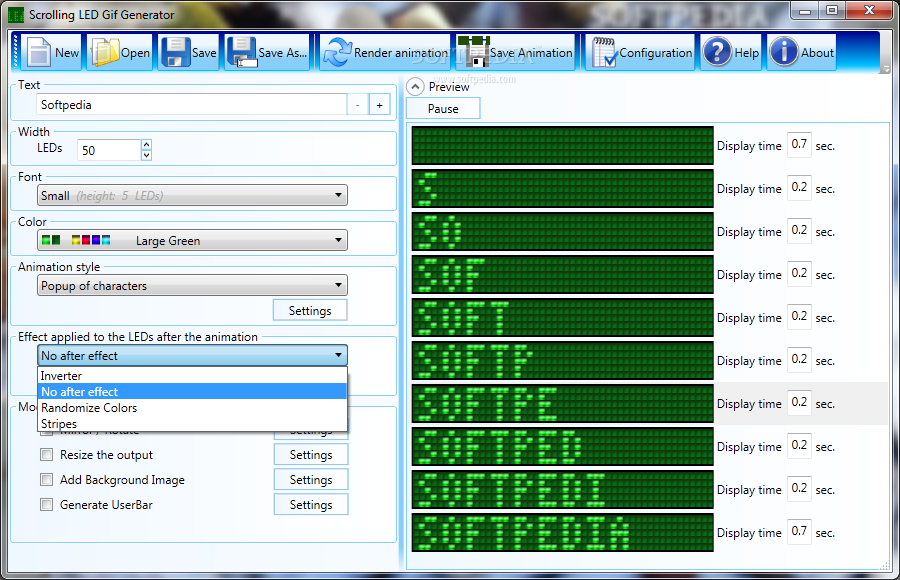Edit the first frame's 0.7 display time

[799, 145]
